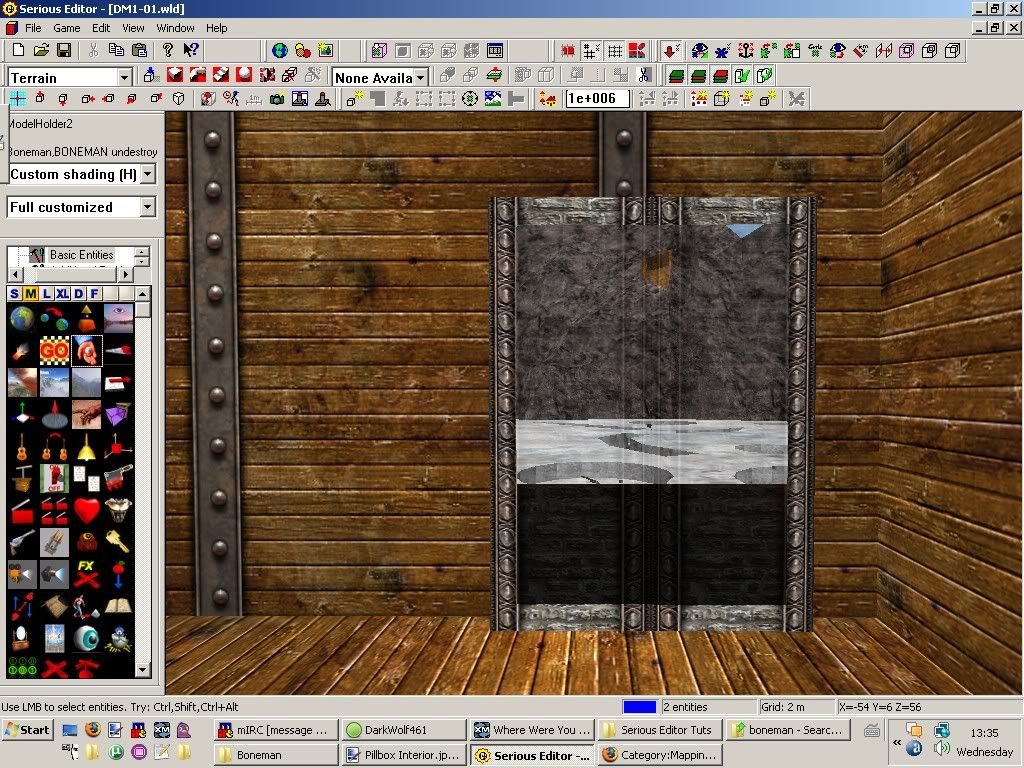Toggle the blue crosshair mode button
1024x768 pixels.
click(18, 99)
